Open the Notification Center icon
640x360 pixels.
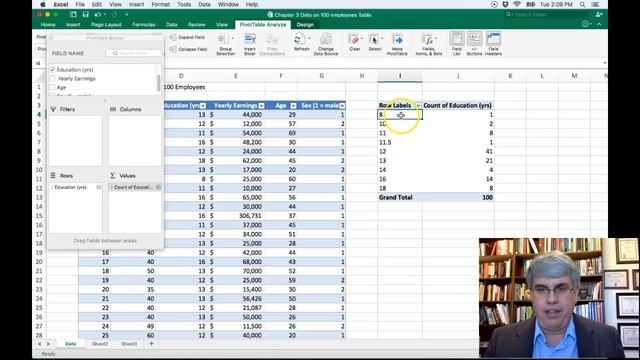pos(595,4)
